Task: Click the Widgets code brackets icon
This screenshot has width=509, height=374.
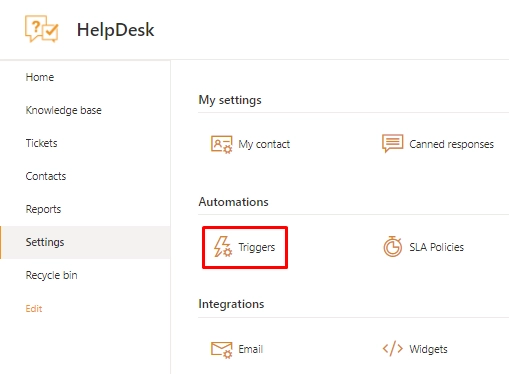Action: point(393,349)
